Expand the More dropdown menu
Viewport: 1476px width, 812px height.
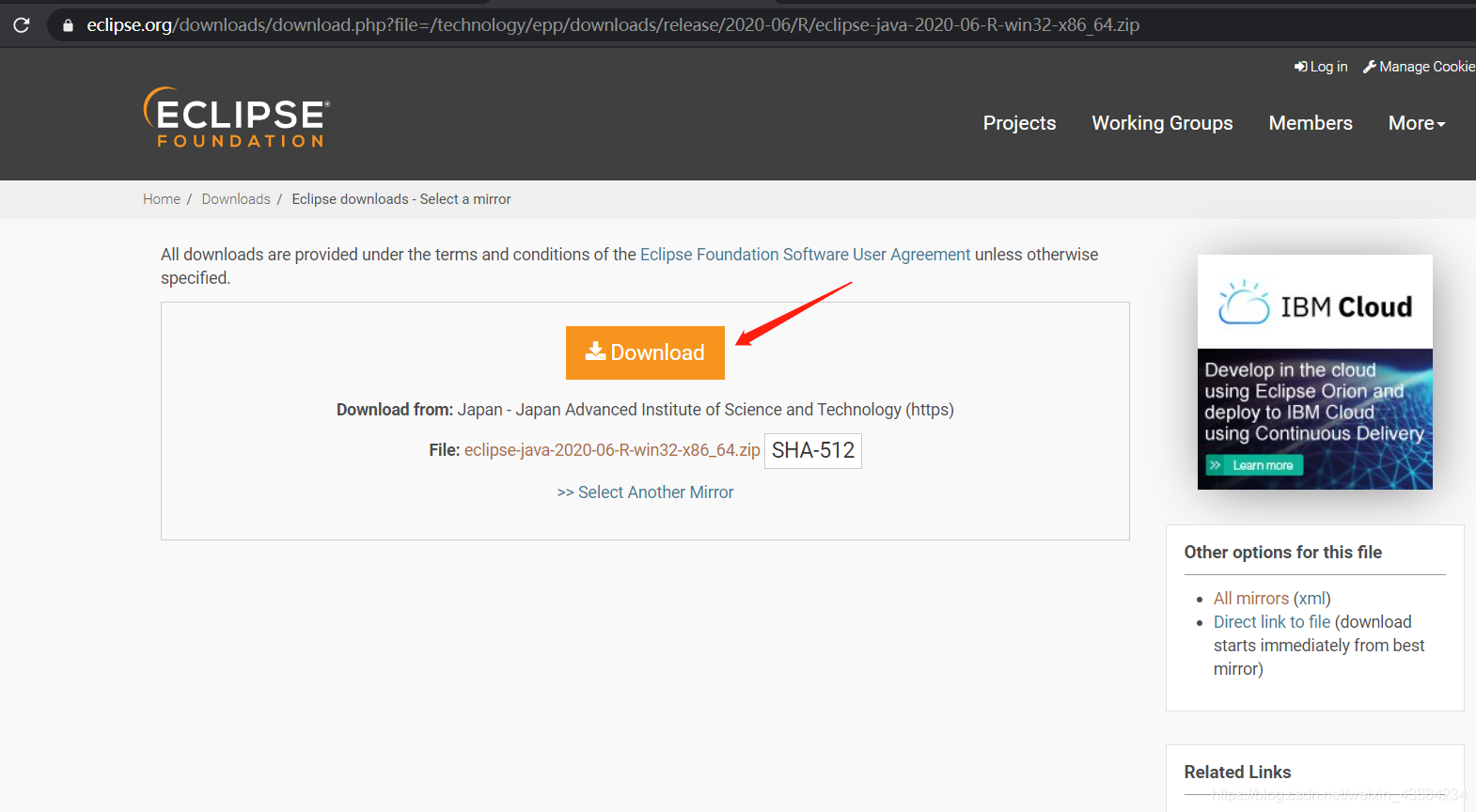pos(1417,123)
